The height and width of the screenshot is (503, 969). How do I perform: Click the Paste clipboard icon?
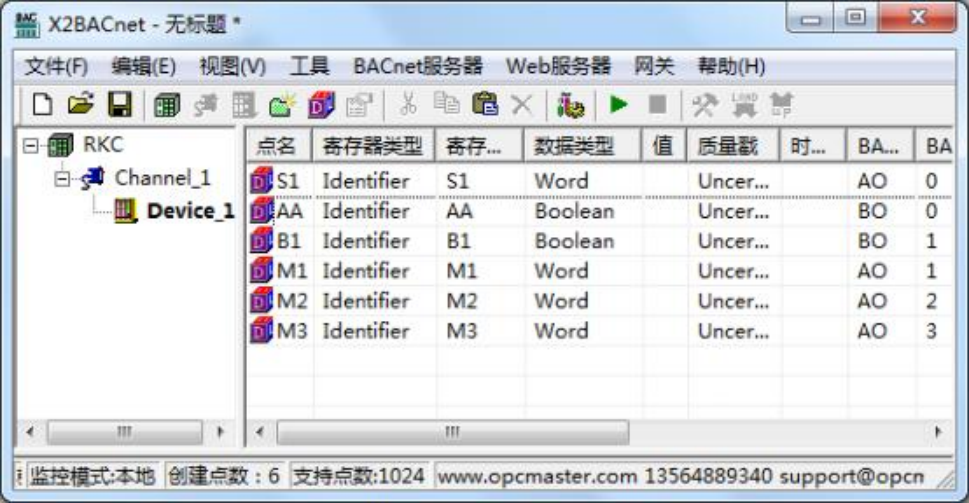pyautogui.click(x=485, y=104)
